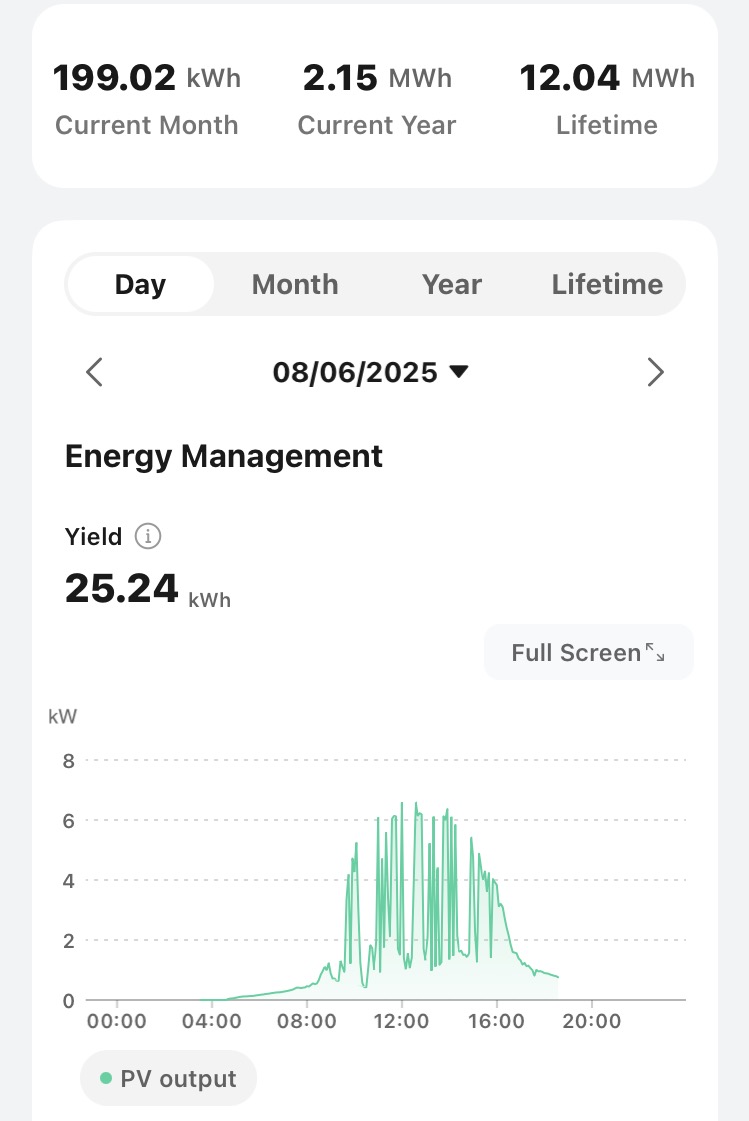This screenshot has width=749, height=1121.
Task: Open the date picker dropdown triangle
Action: click(x=459, y=372)
